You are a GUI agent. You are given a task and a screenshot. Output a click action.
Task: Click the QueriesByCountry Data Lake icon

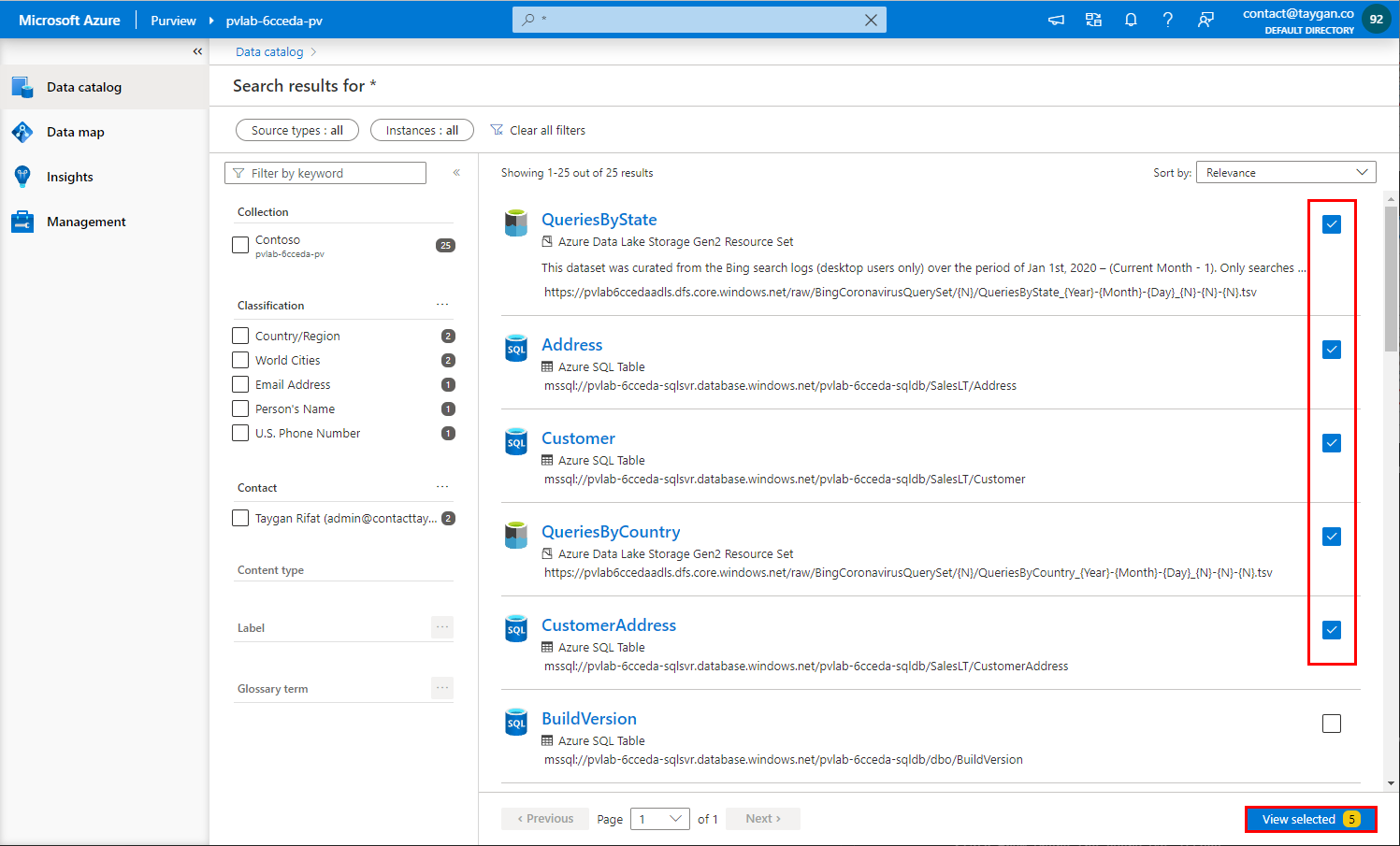[516, 535]
